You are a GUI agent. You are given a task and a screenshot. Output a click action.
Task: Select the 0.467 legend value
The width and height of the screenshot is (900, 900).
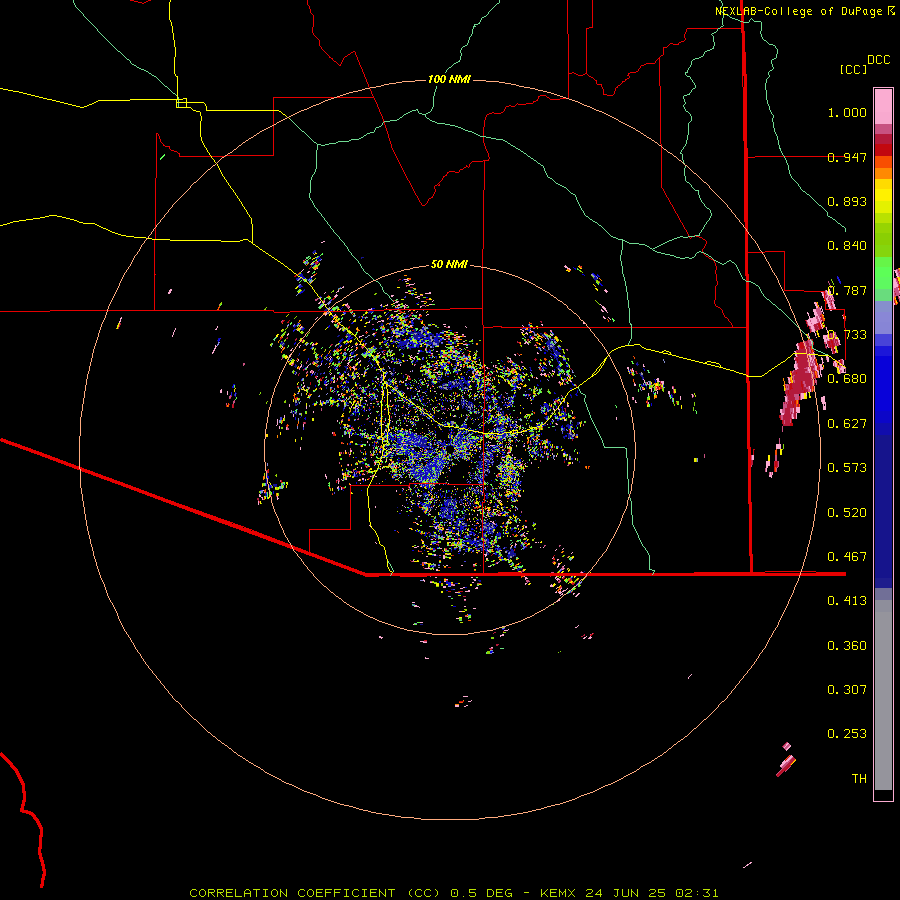tap(847, 557)
